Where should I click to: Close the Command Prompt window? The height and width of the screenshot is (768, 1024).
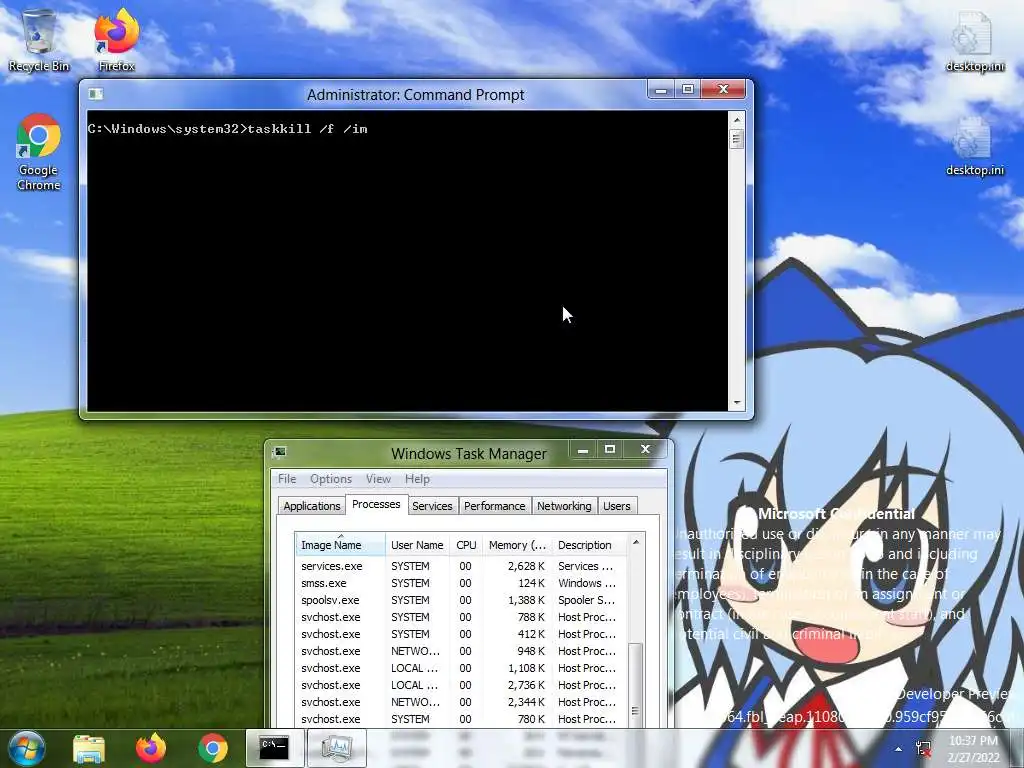(x=723, y=89)
